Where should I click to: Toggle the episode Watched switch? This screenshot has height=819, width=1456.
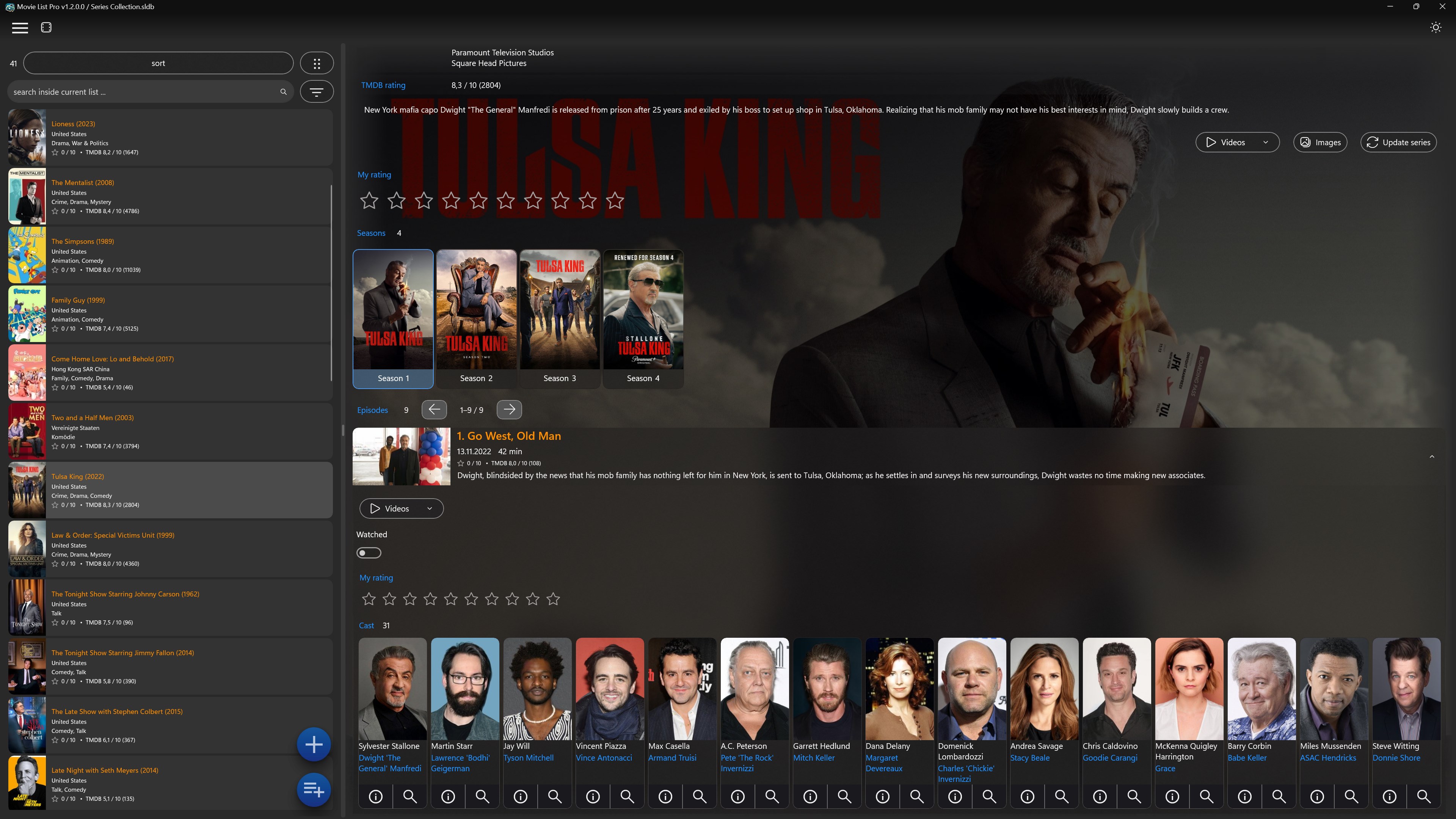369,553
